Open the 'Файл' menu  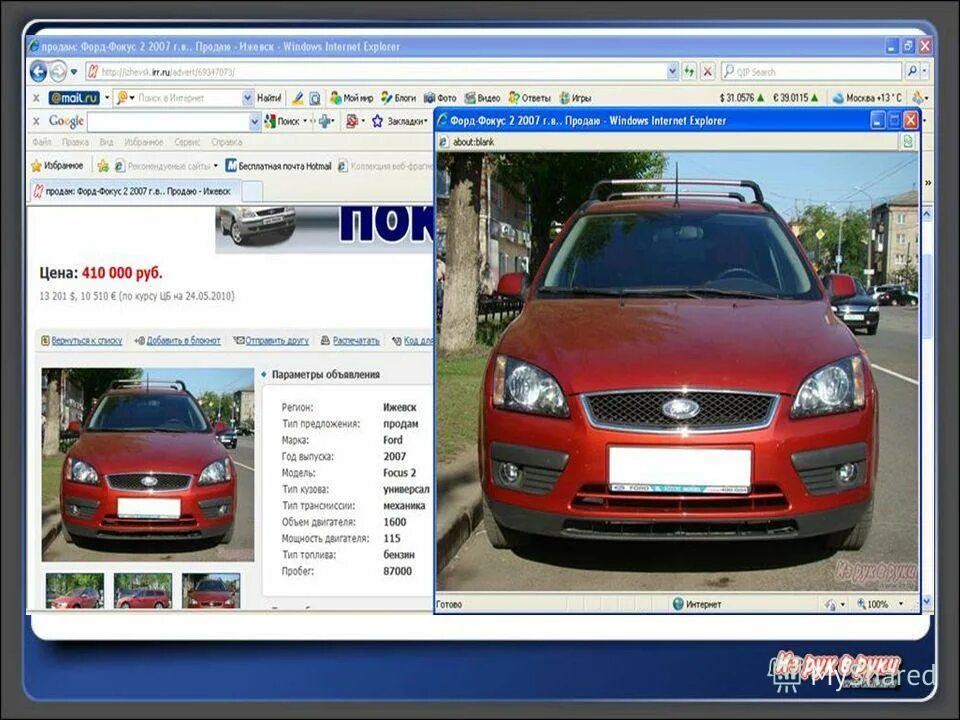[42, 142]
